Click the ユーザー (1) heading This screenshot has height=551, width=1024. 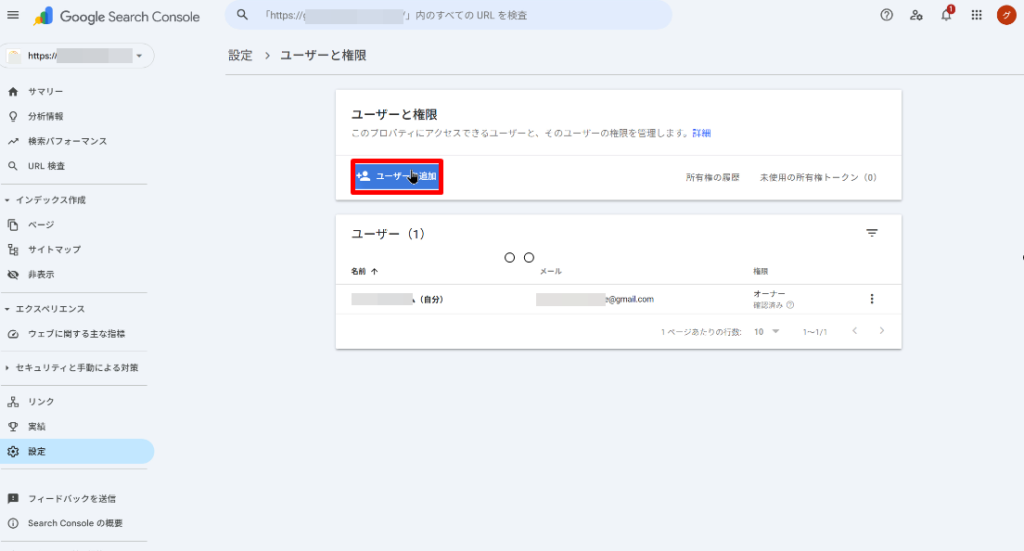pyautogui.click(x=388, y=234)
